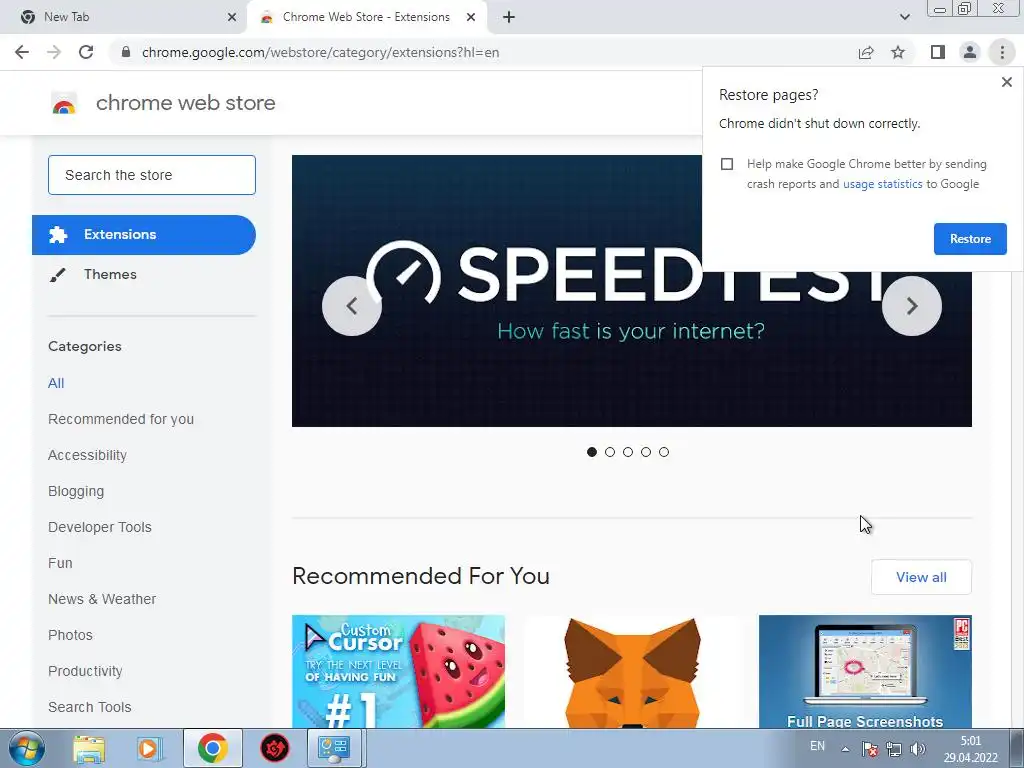Open the Chrome three-dot menu
Image resolution: width=1024 pixels, height=768 pixels.
pos(1002,52)
